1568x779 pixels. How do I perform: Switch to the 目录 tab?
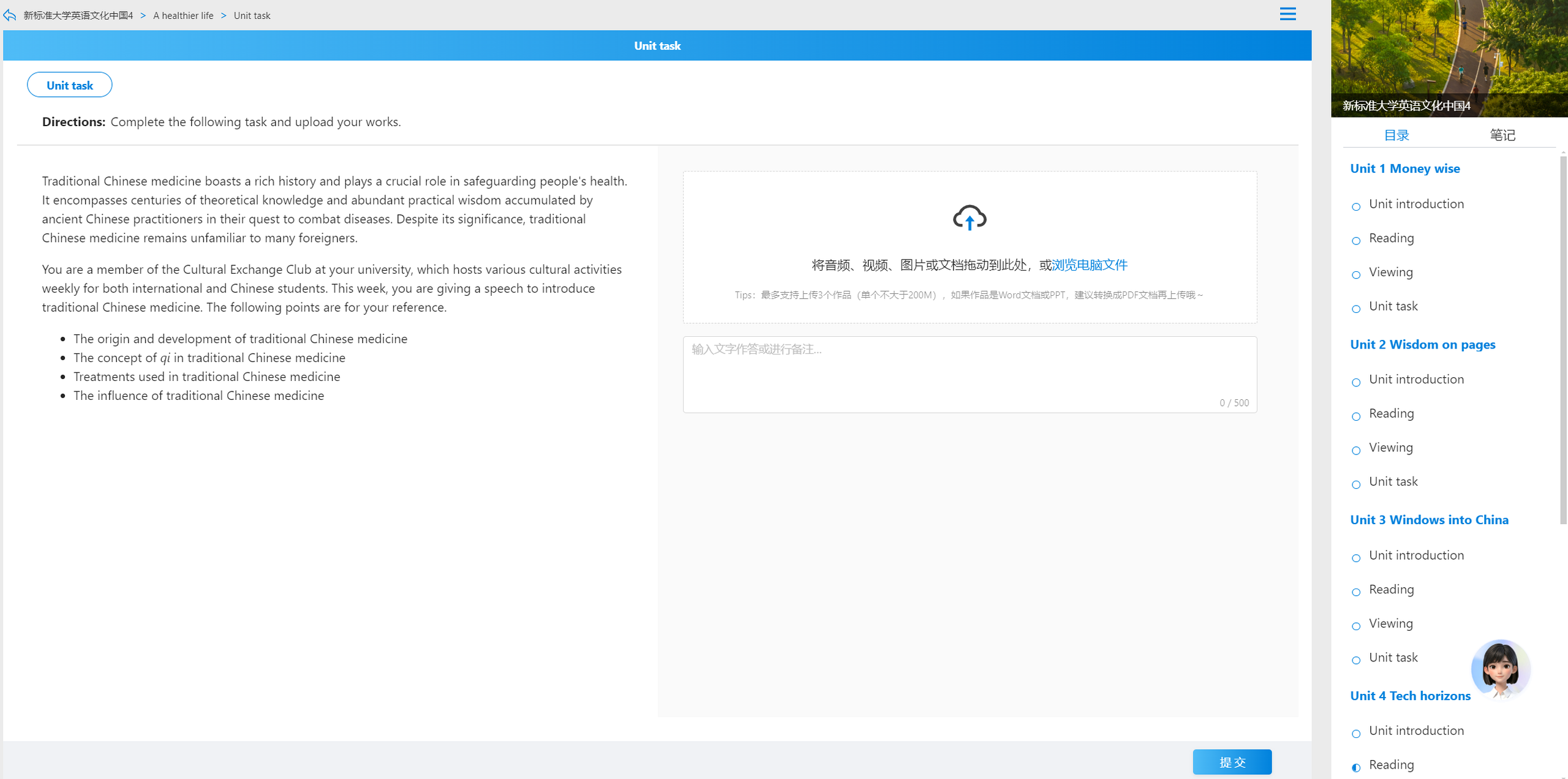[x=1396, y=135]
